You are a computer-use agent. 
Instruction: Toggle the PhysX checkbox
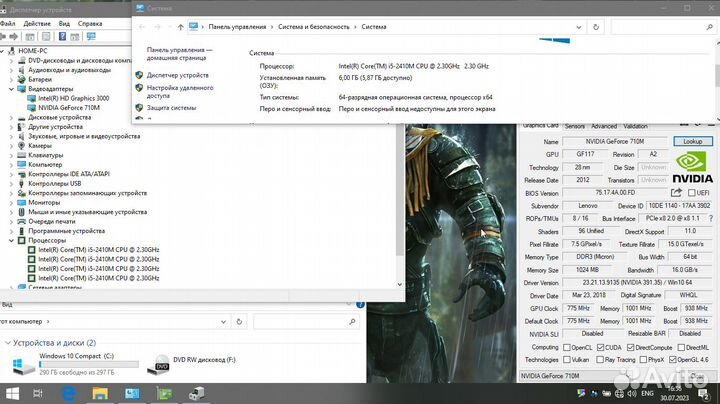(643, 360)
